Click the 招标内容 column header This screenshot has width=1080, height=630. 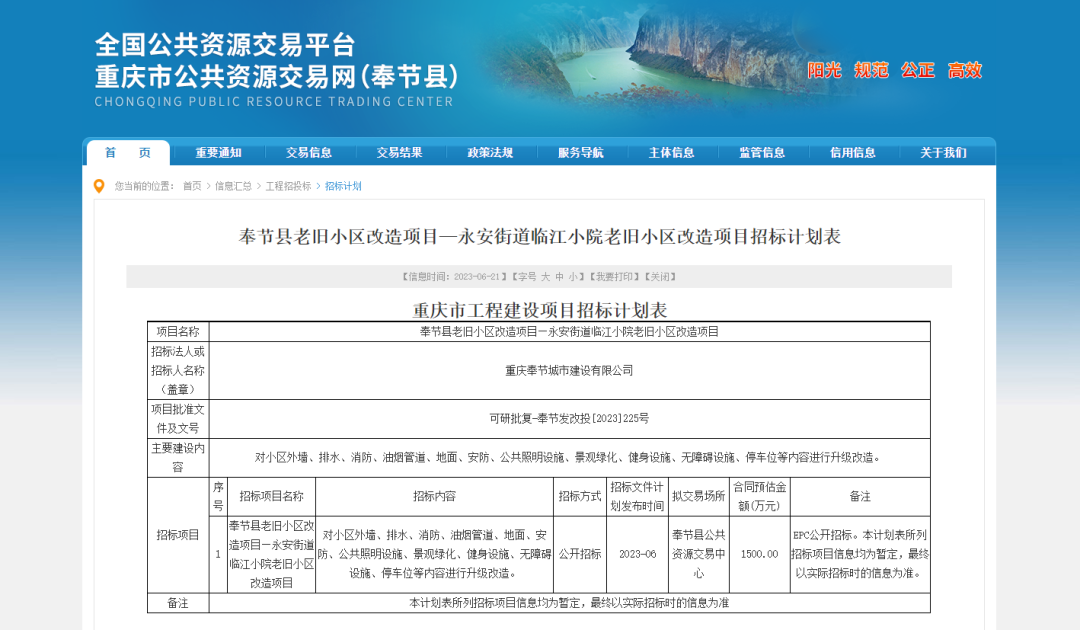435,496
